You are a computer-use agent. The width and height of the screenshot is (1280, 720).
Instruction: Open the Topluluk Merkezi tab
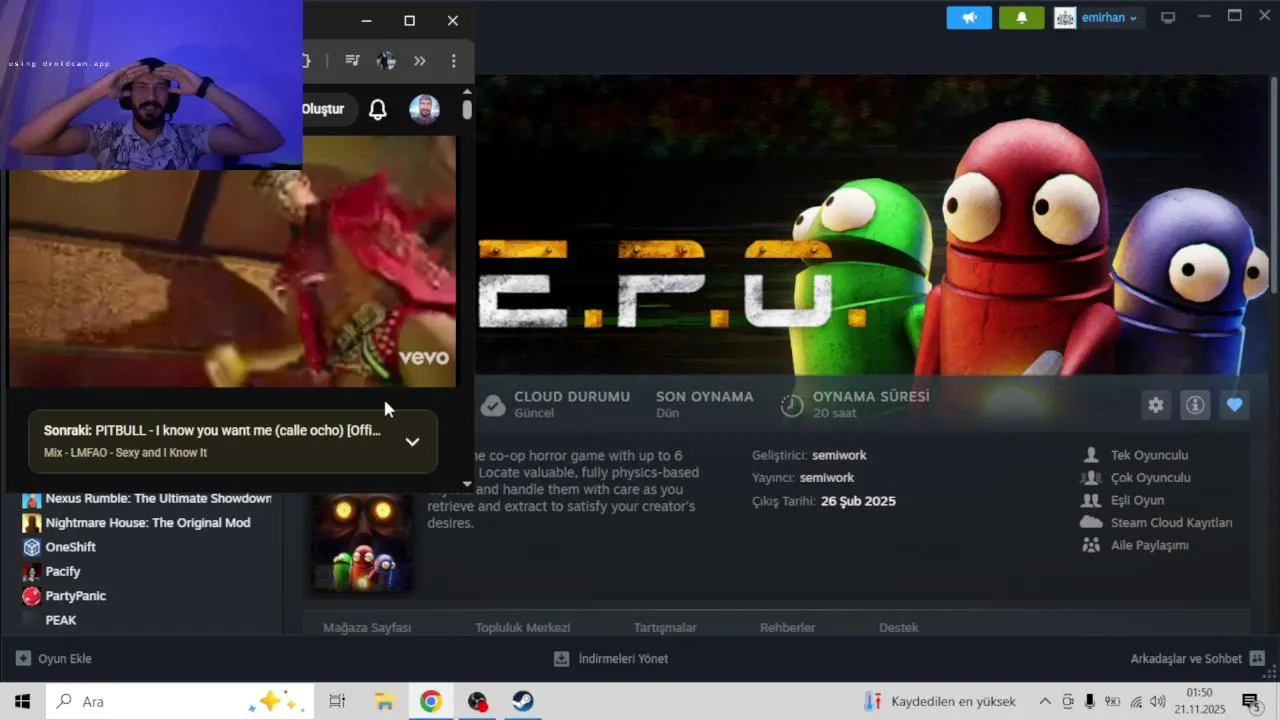point(523,628)
